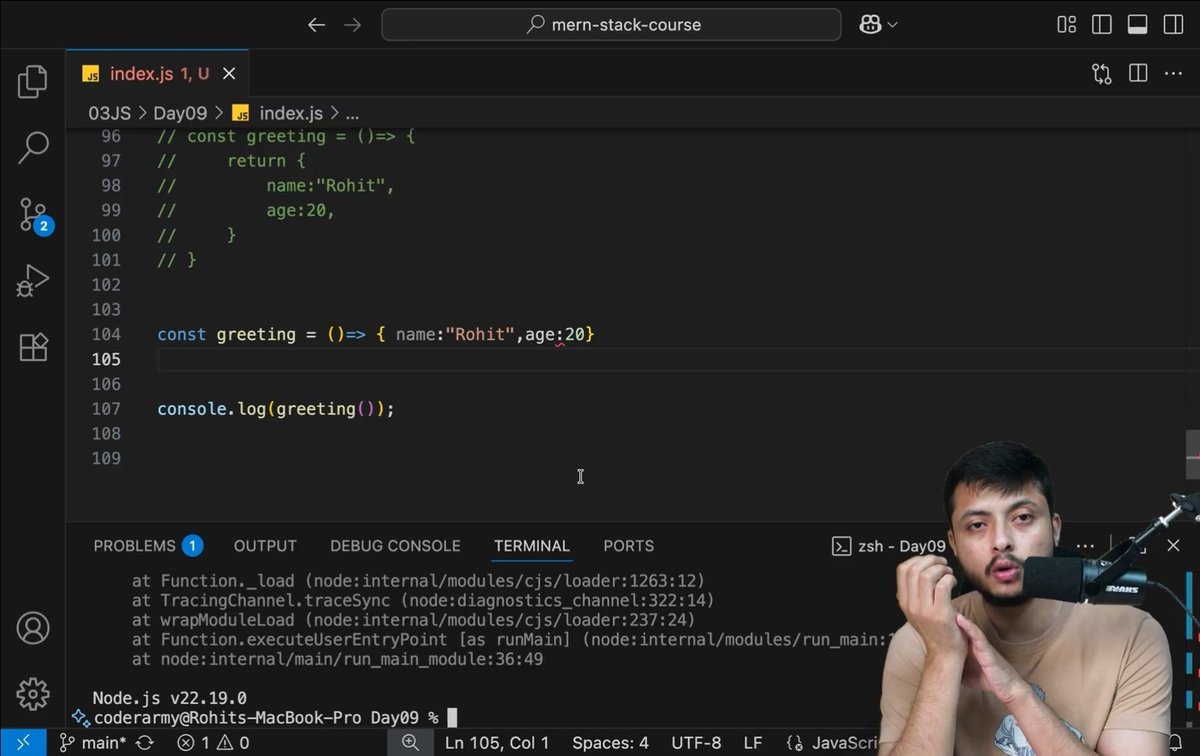
Task: Click the Day09 breadcrumb
Action: (x=180, y=113)
